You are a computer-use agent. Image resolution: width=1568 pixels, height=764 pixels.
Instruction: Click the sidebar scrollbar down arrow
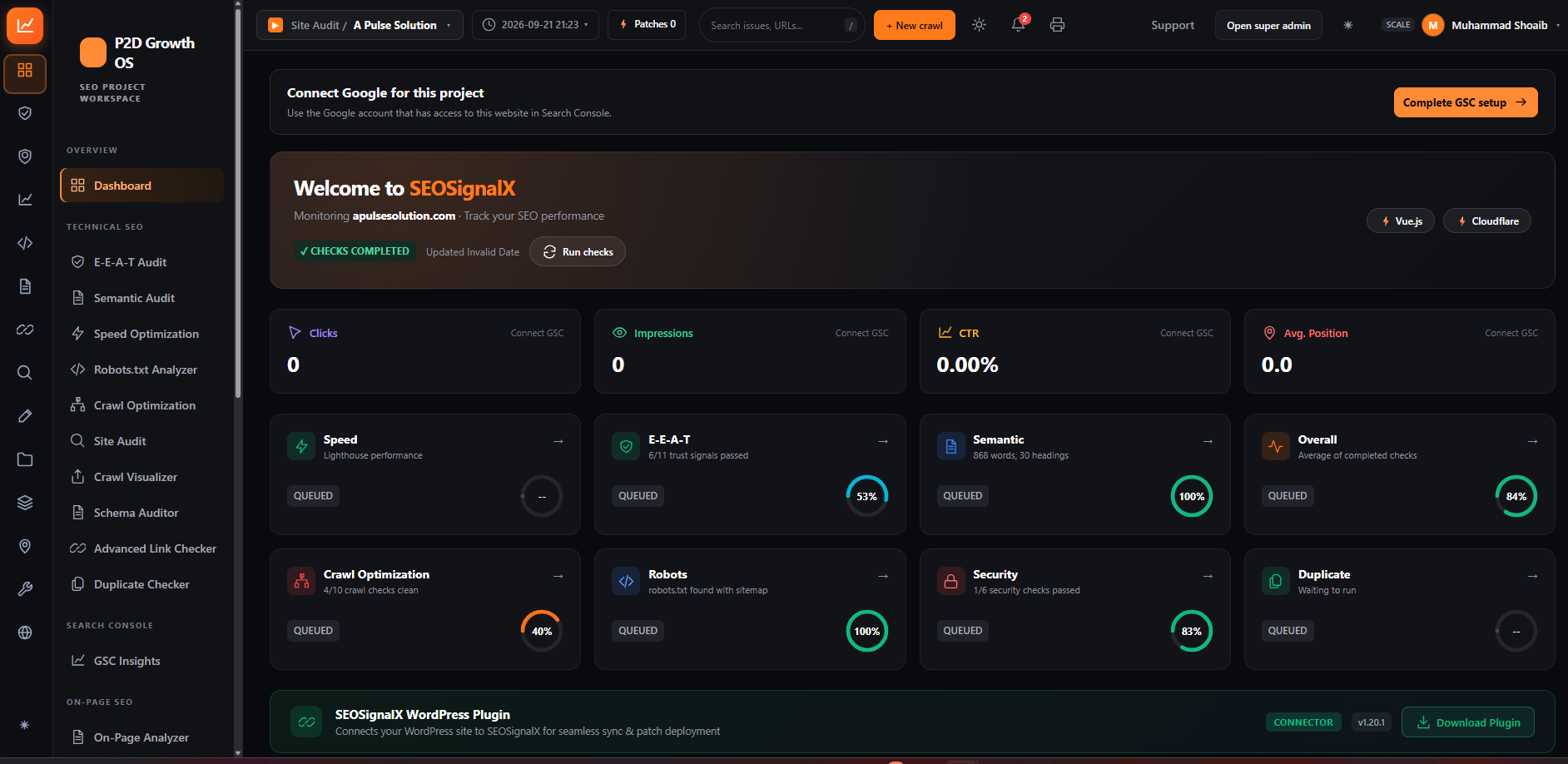coord(238,752)
